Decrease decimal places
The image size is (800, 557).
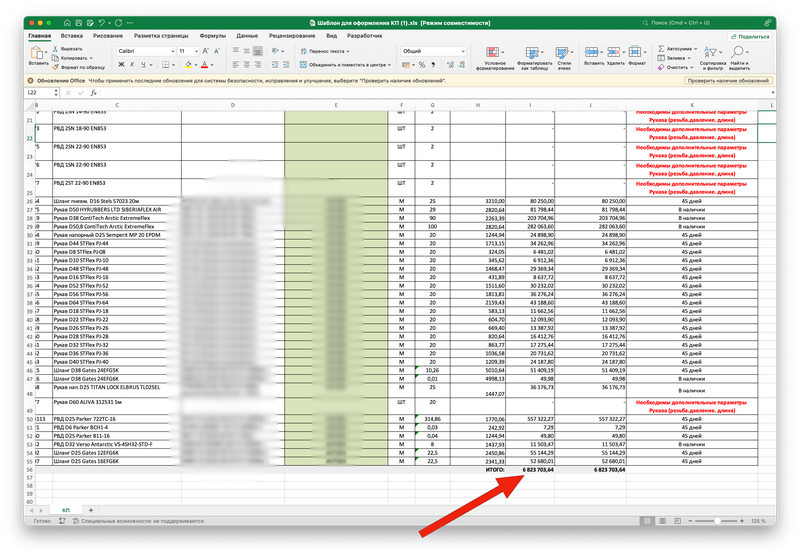(462, 65)
